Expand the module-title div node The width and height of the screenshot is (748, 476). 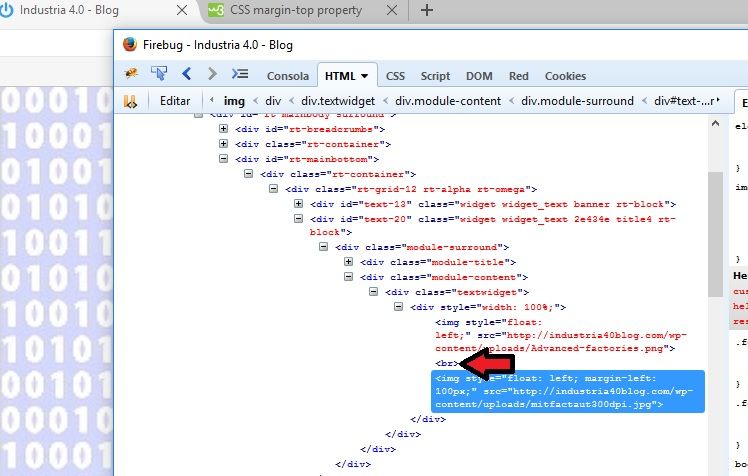coord(349,261)
